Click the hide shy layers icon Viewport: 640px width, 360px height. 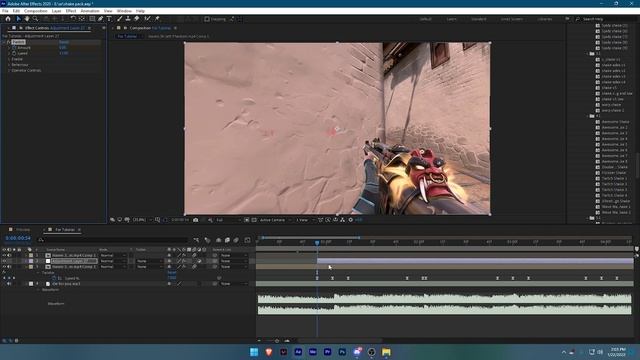[x=218, y=240]
